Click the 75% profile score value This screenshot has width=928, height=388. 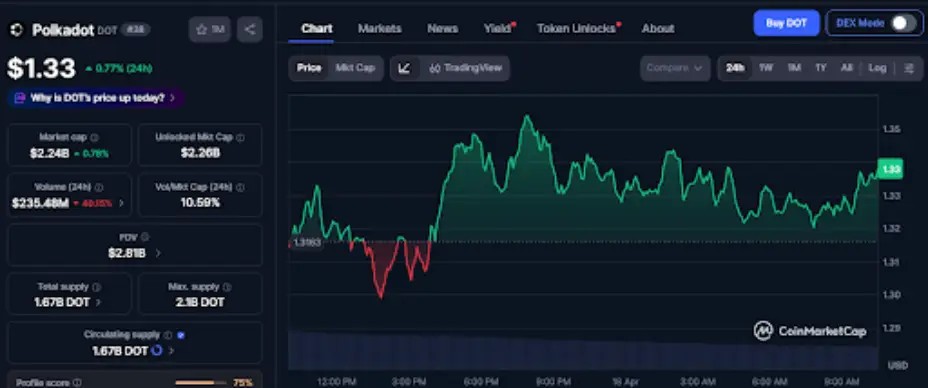tap(243, 383)
